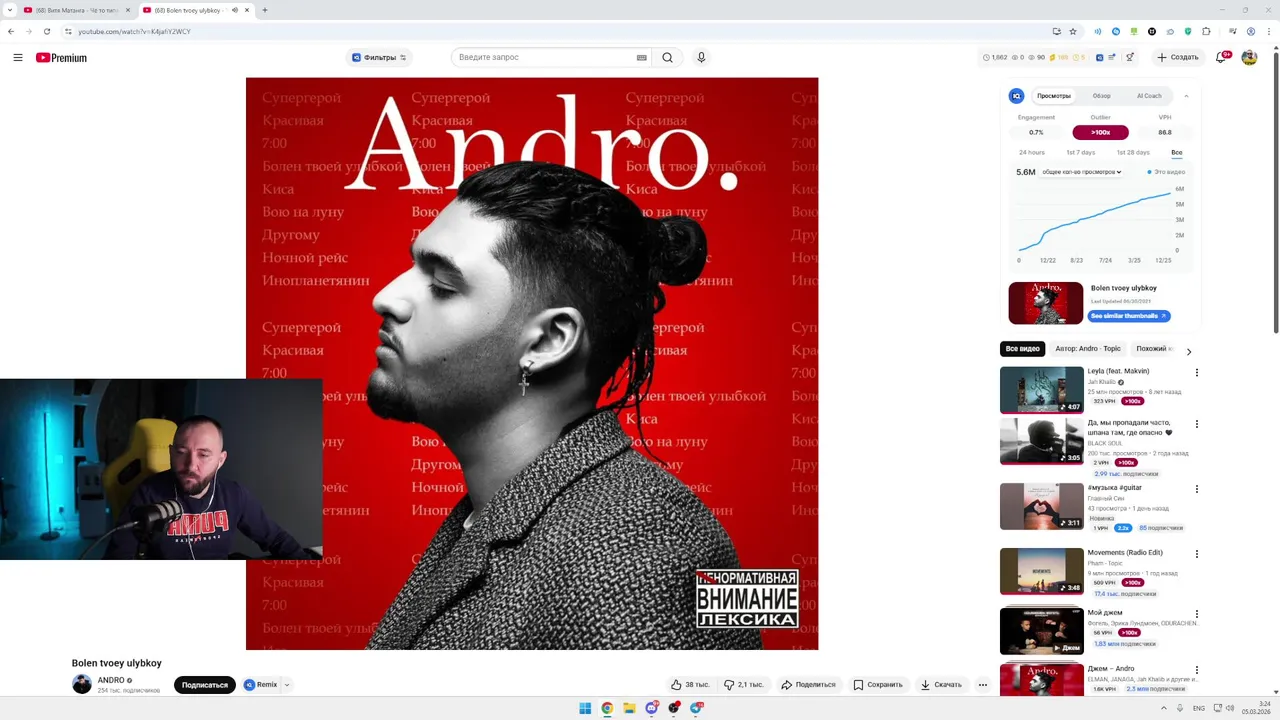Go back in browser history
1280x720 pixels.
pos(11,31)
